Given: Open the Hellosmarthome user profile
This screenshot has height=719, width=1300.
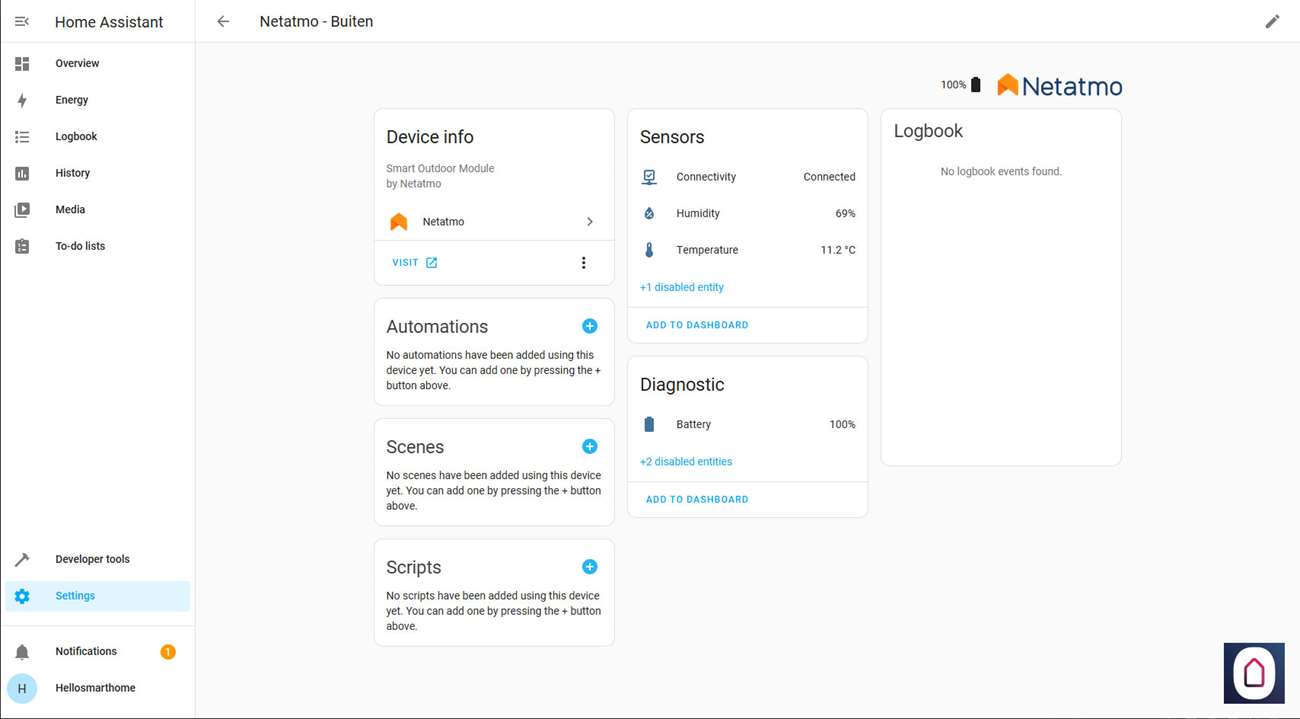Looking at the screenshot, I should click(95, 688).
